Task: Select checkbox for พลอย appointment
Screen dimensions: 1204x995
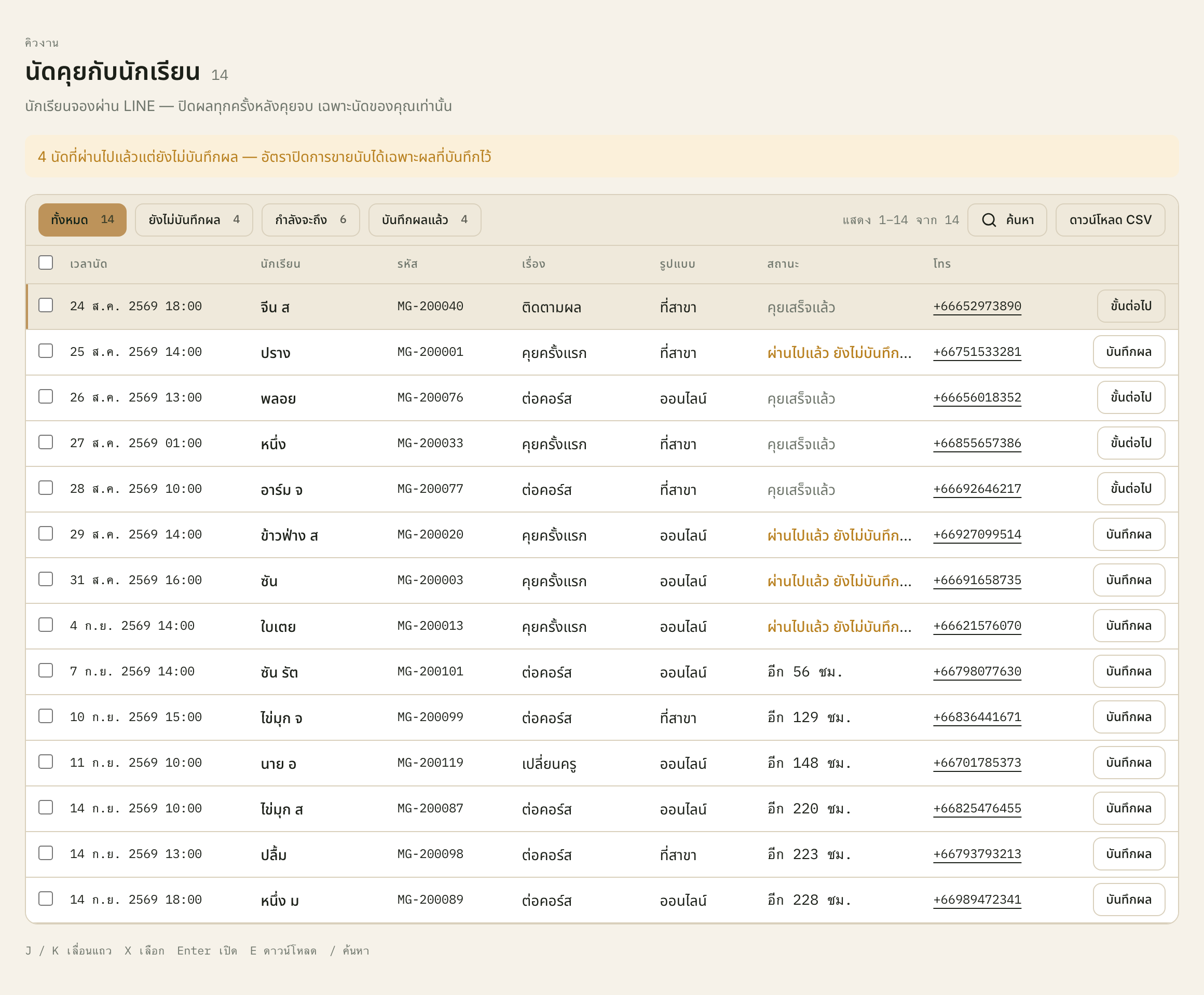Action: click(46, 397)
